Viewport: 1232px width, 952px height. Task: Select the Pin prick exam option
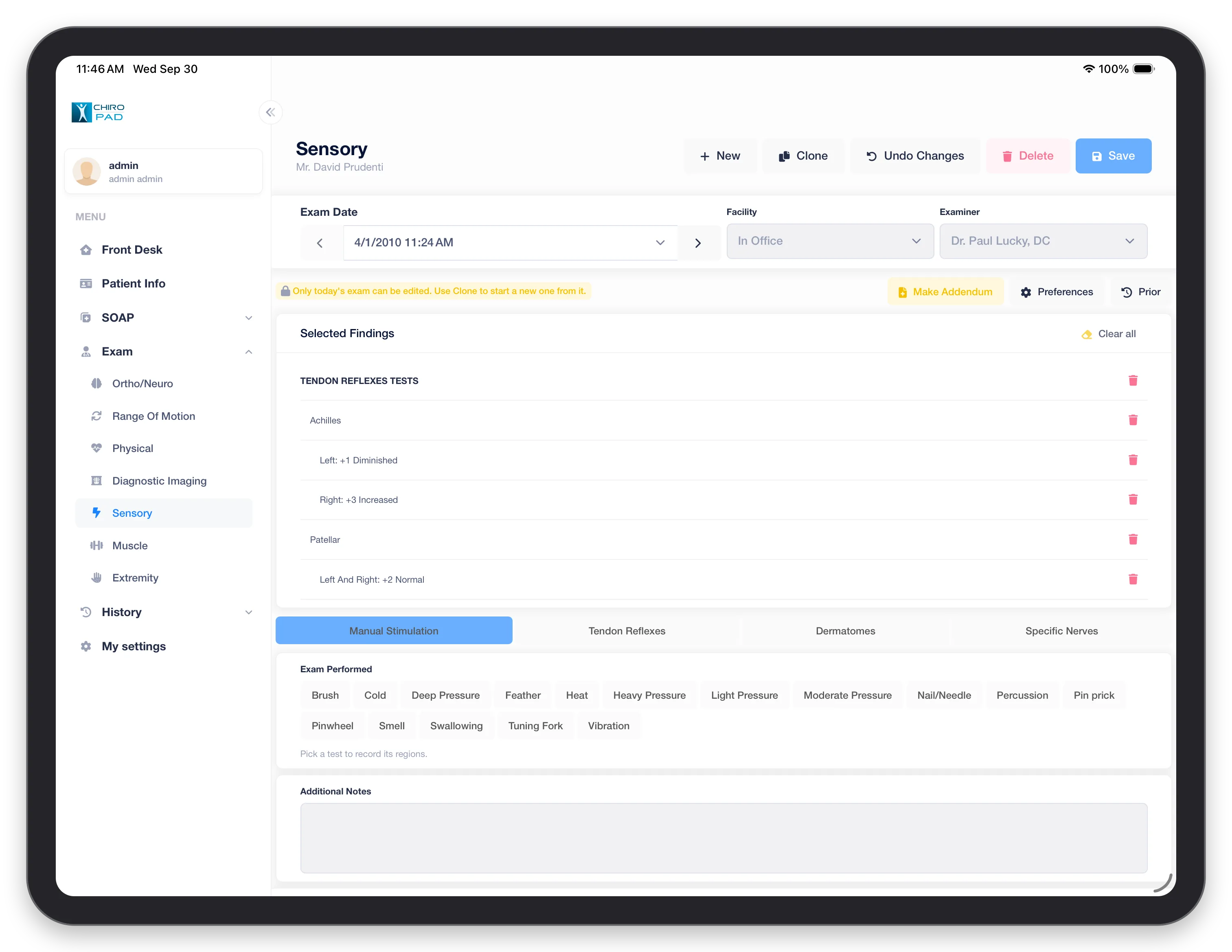(1094, 695)
